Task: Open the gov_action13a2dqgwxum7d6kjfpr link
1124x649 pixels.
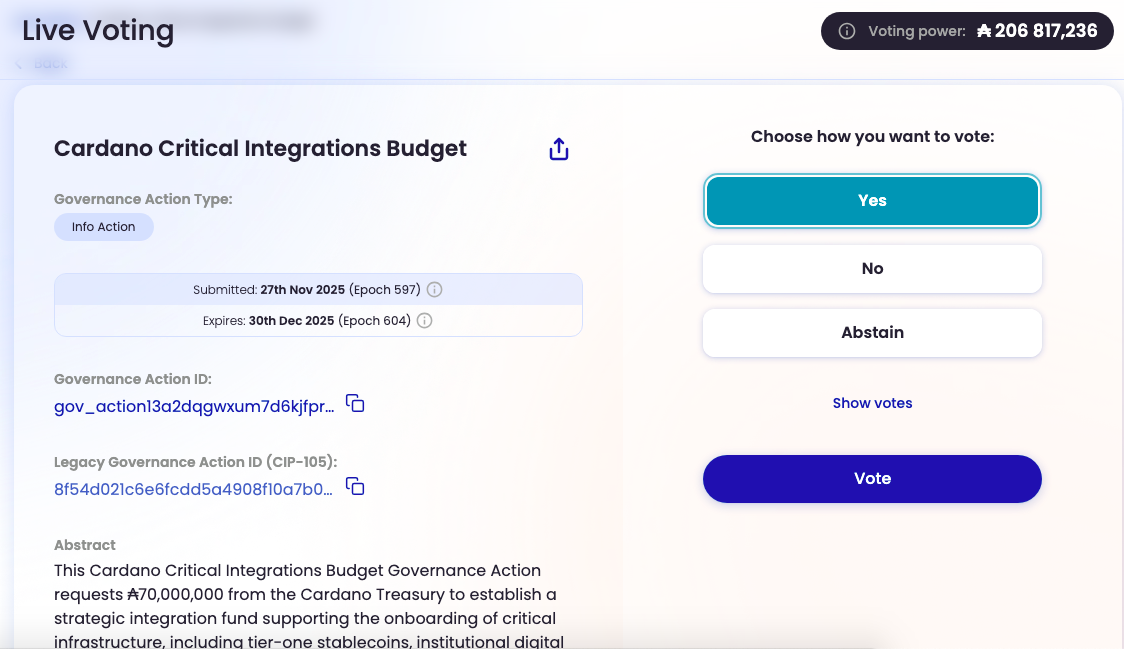Action: pos(194,407)
